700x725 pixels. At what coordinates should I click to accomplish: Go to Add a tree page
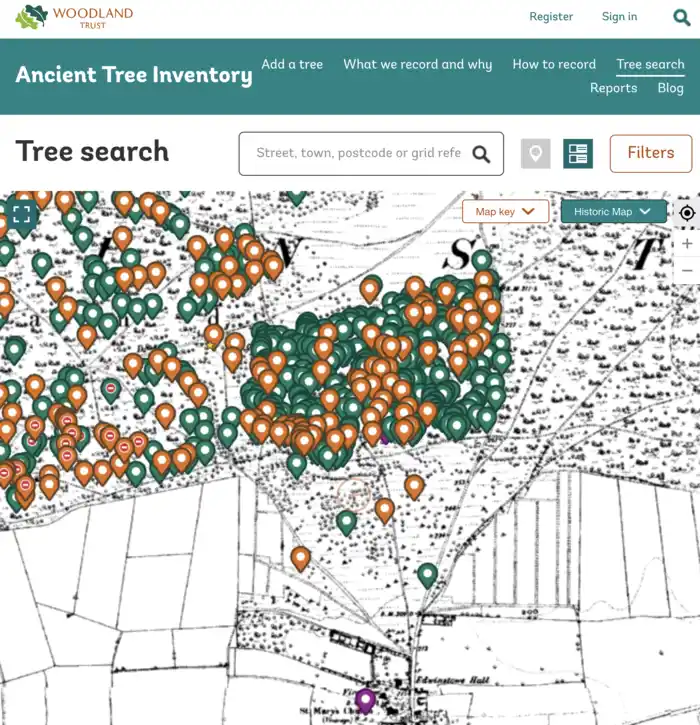click(292, 64)
